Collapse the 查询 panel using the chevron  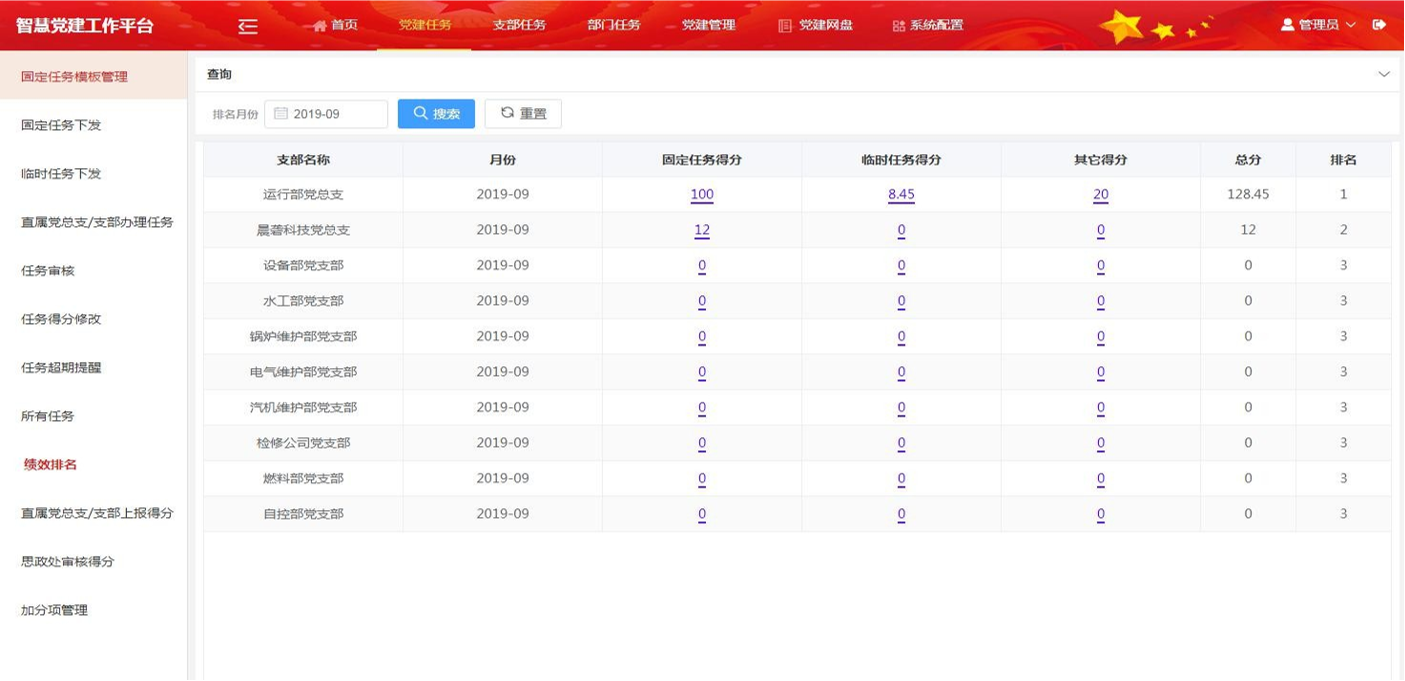click(1384, 75)
